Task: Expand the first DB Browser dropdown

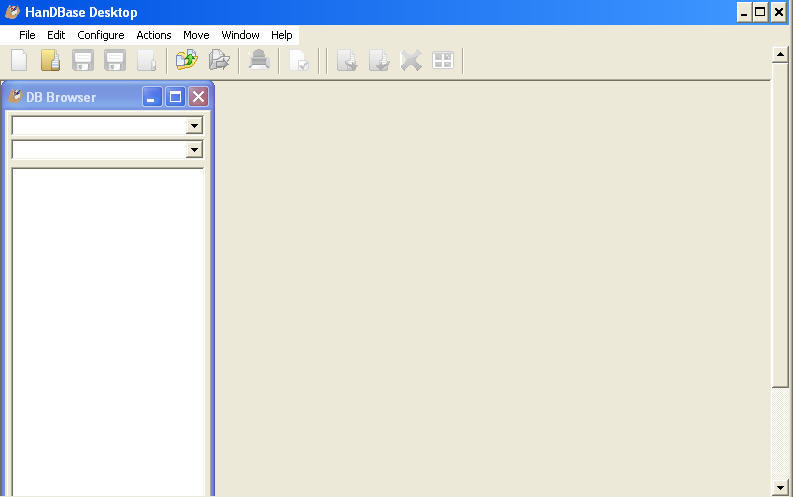Action: click(x=194, y=126)
